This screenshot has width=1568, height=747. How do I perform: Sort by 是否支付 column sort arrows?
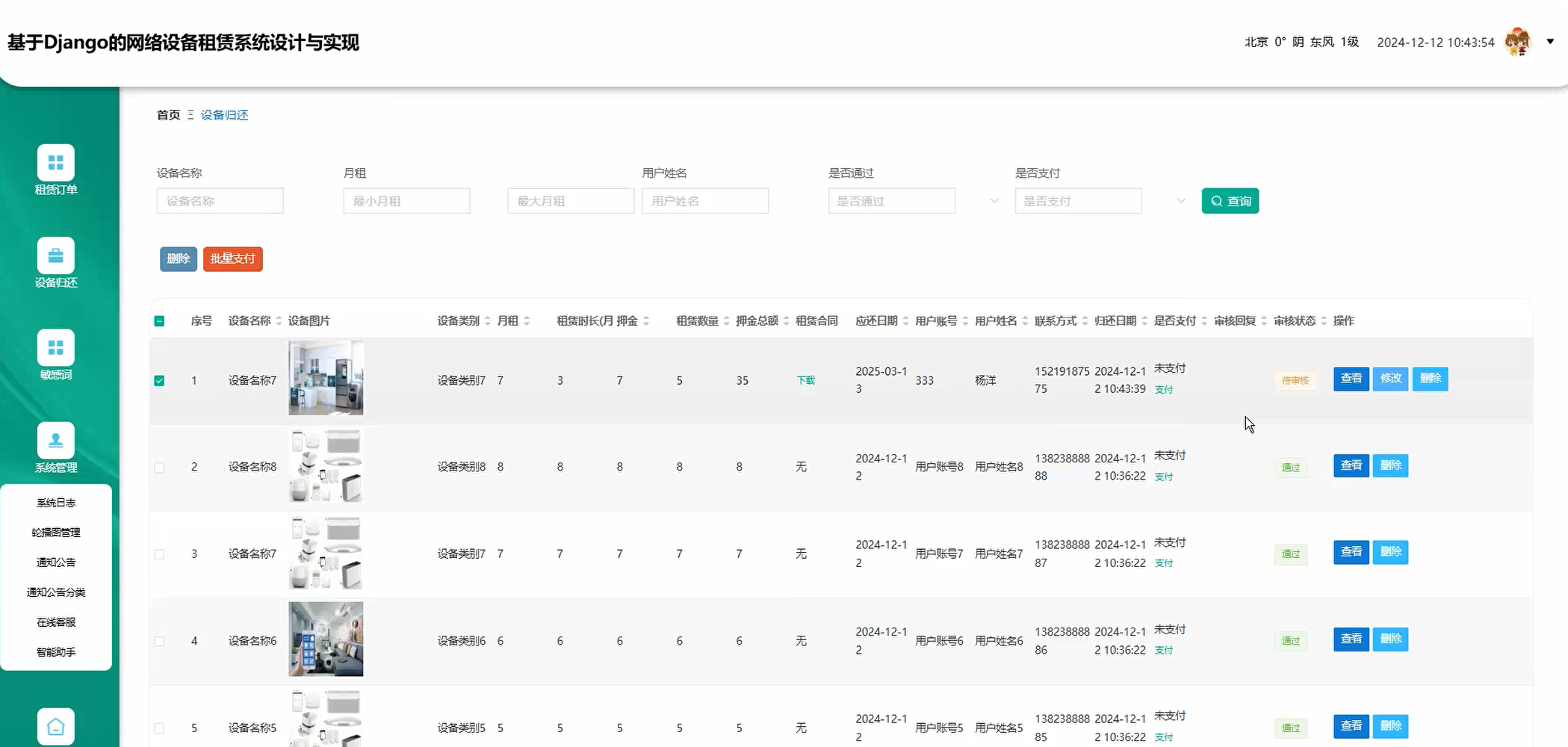tap(1204, 321)
